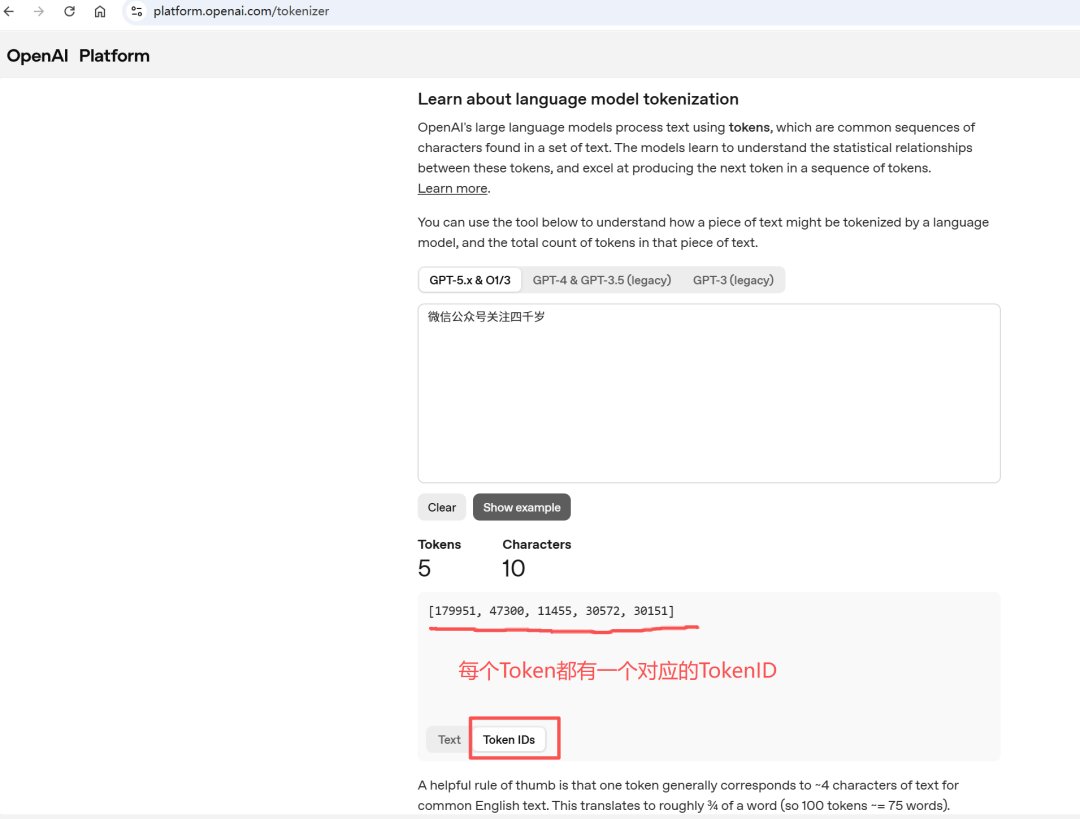
Task: Clear the tokenizer input with Clear button
Action: pyautogui.click(x=442, y=507)
